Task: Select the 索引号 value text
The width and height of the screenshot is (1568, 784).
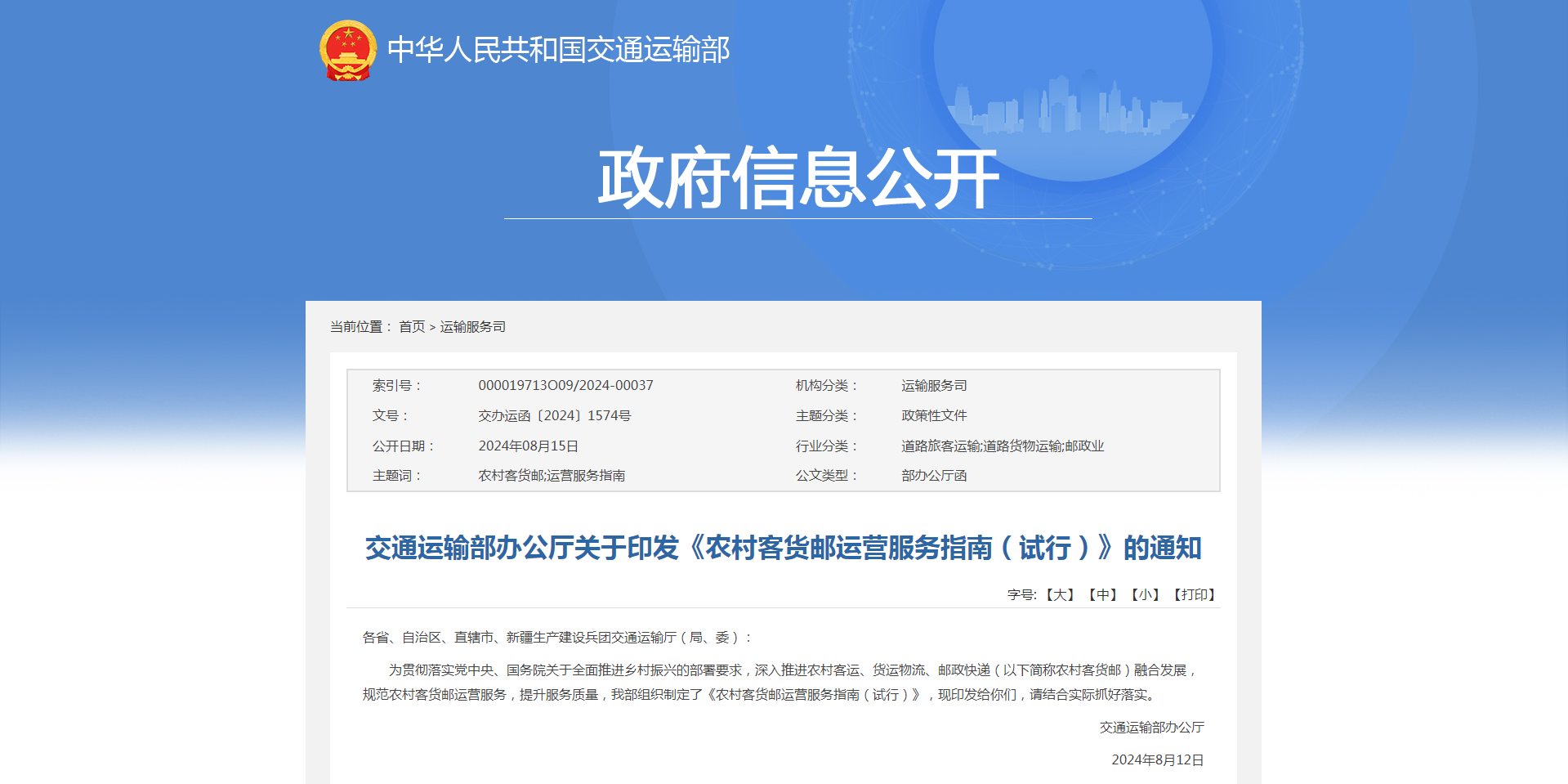Action: click(x=566, y=385)
